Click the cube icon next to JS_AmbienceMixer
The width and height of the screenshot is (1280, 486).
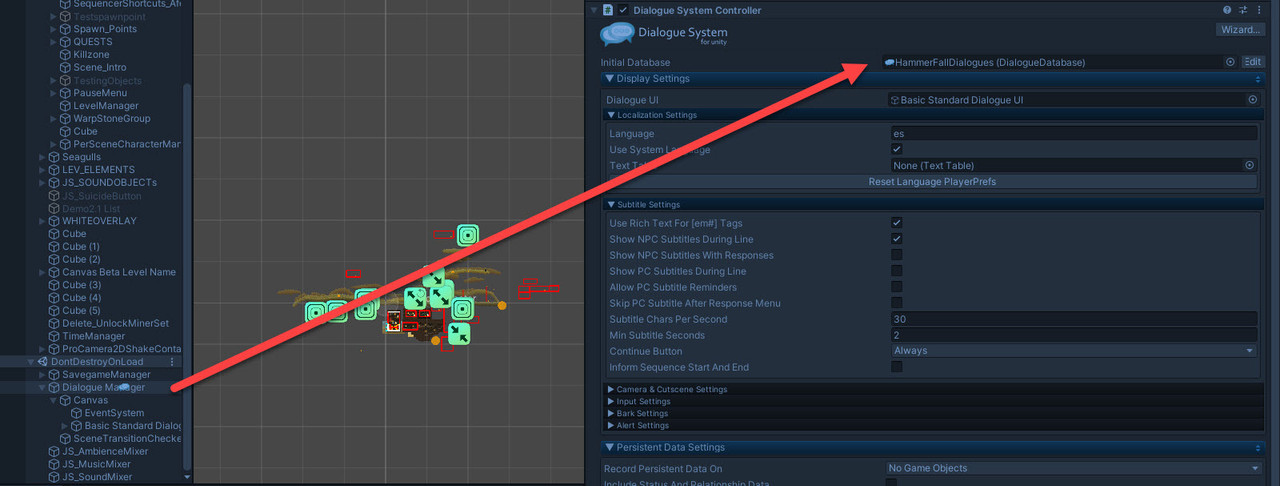pyautogui.click(x=55, y=452)
